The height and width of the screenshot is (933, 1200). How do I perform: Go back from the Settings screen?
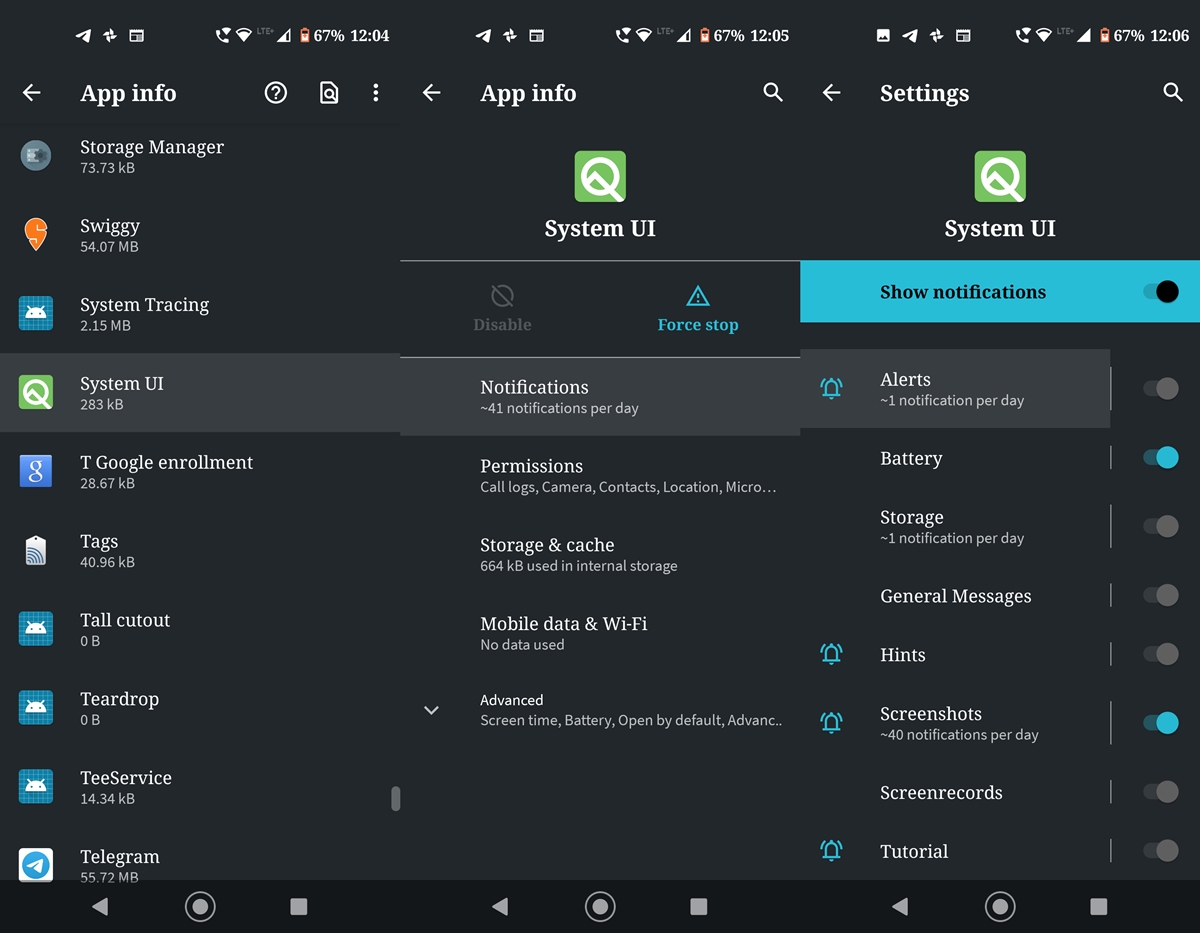pyautogui.click(x=831, y=93)
